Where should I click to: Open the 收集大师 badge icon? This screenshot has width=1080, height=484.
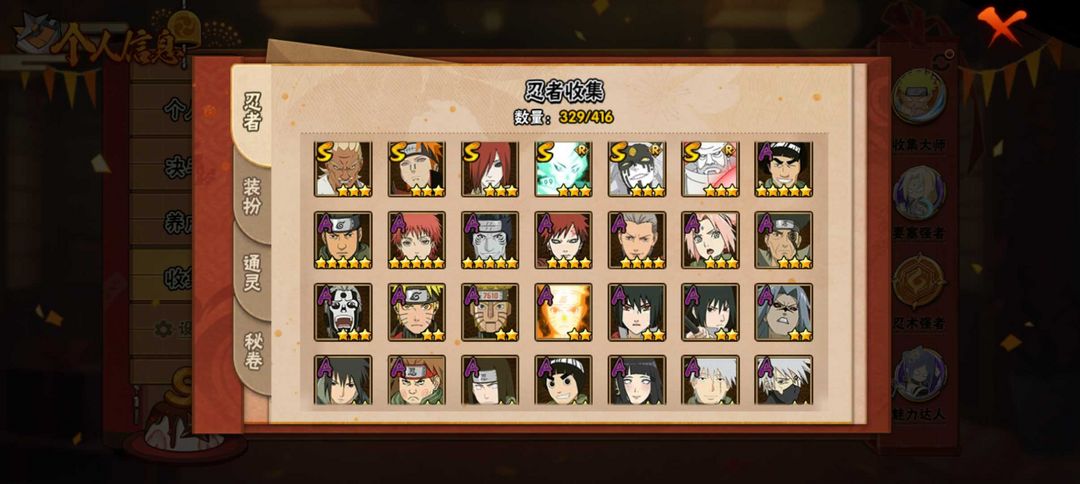click(919, 96)
